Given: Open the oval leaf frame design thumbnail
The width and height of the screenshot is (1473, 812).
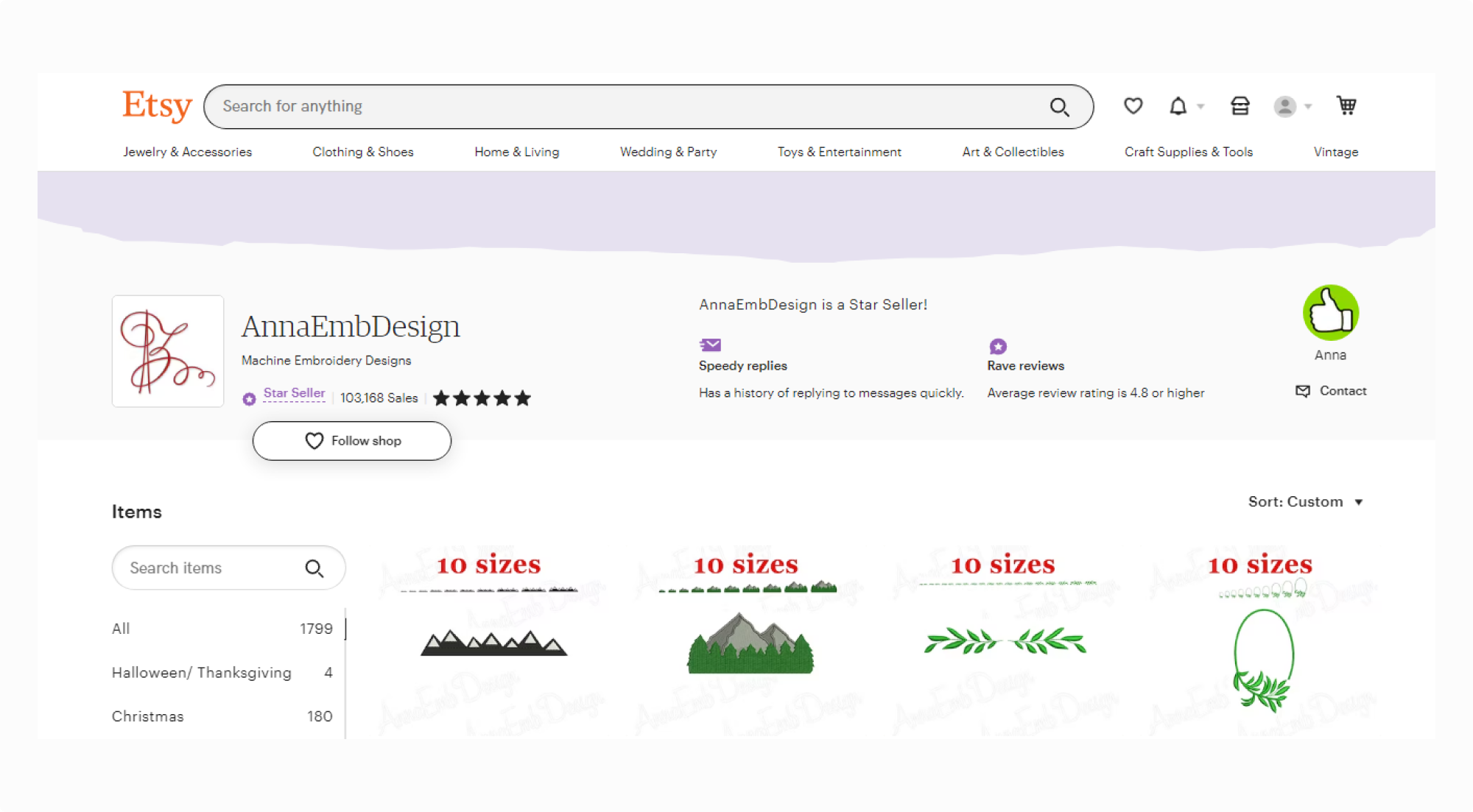Looking at the screenshot, I should pos(1262,640).
